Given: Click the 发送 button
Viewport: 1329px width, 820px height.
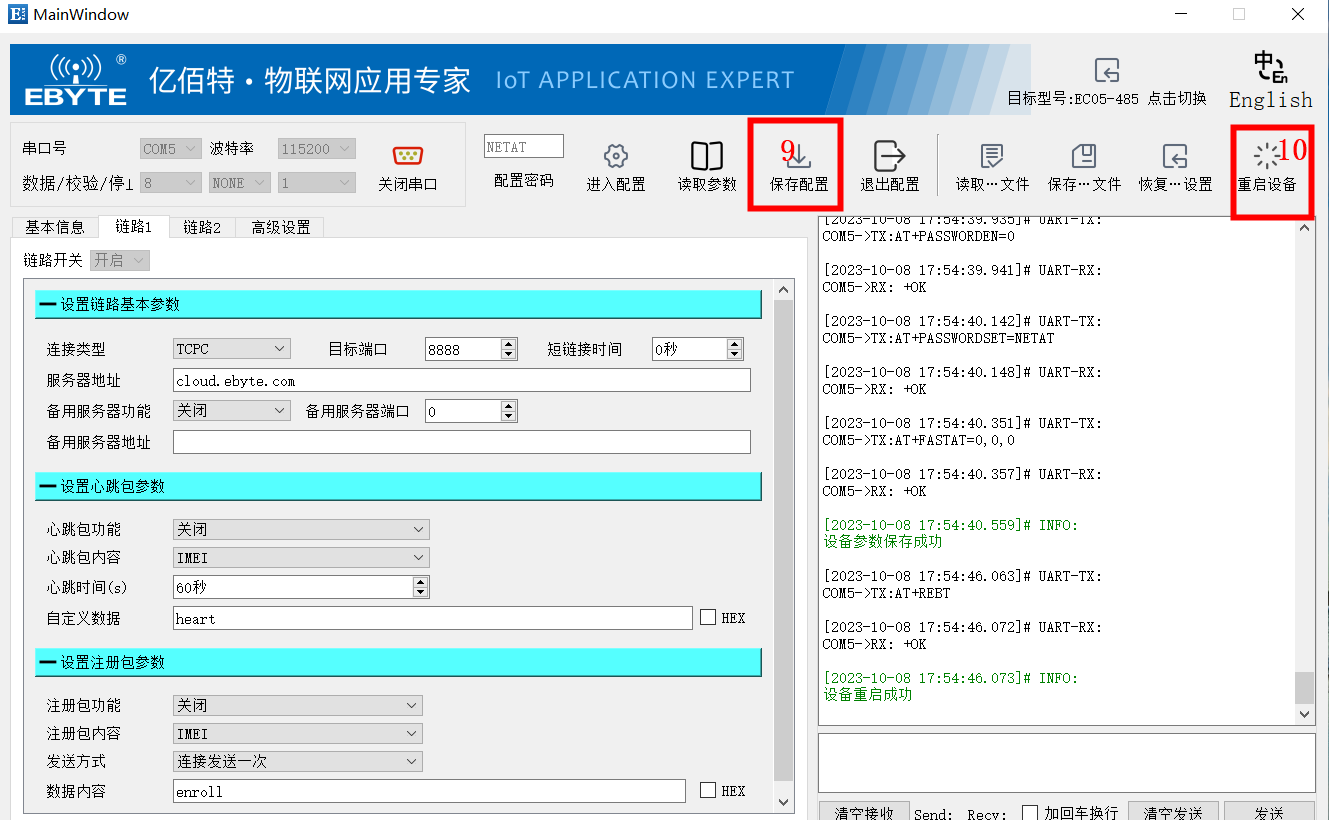Looking at the screenshot, I should click(1268, 811).
